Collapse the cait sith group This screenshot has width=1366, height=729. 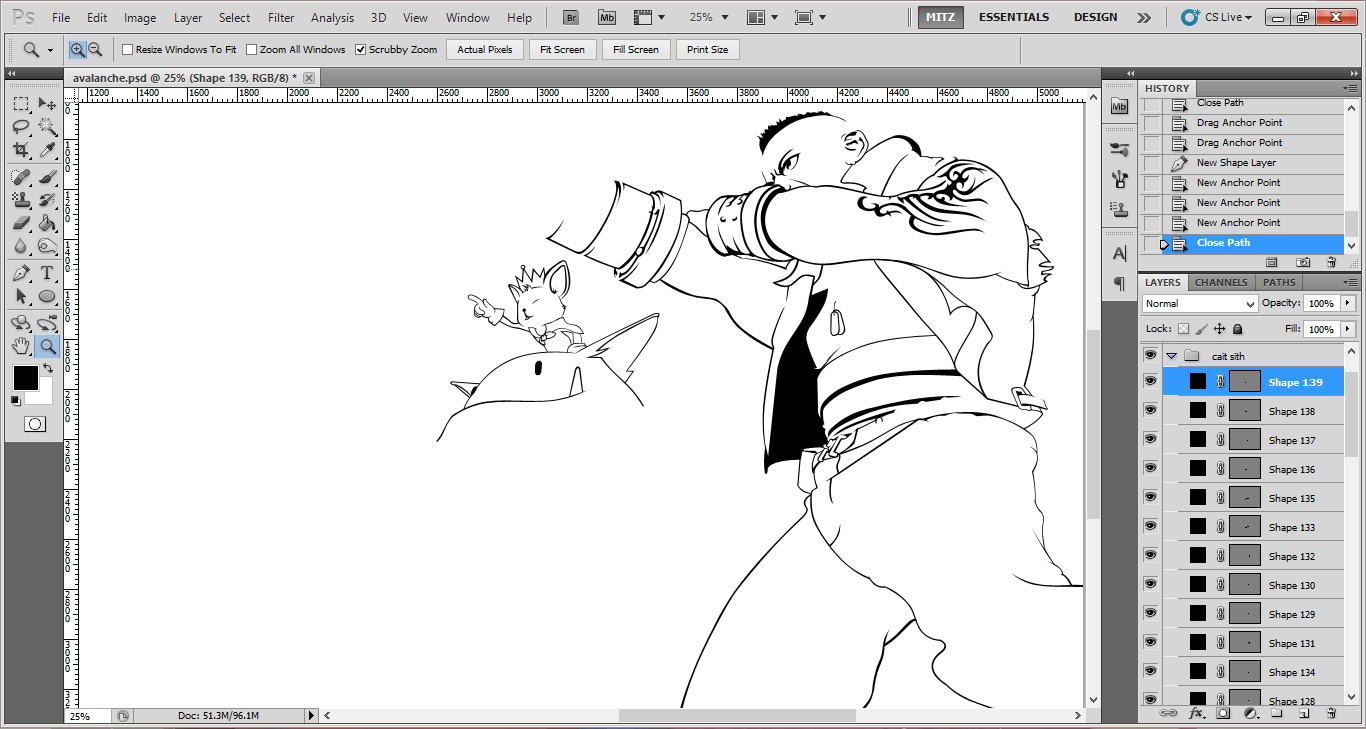[x=1171, y=356]
